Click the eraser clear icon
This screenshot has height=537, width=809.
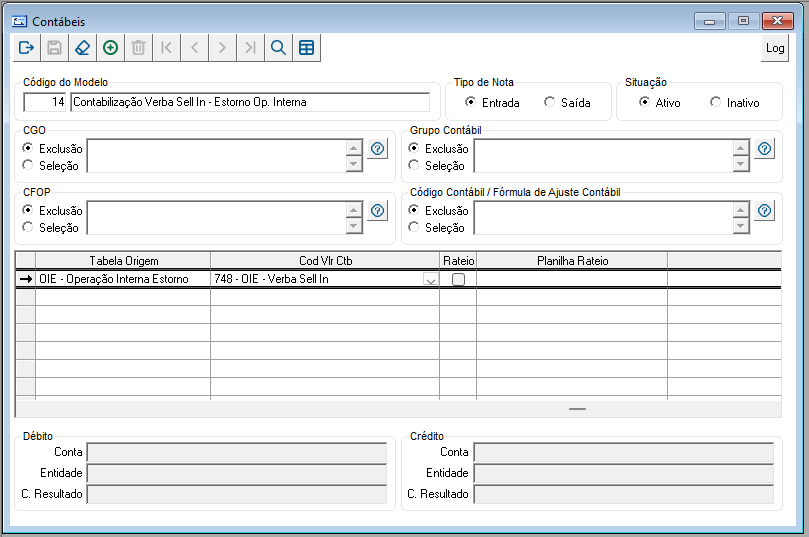pos(83,48)
